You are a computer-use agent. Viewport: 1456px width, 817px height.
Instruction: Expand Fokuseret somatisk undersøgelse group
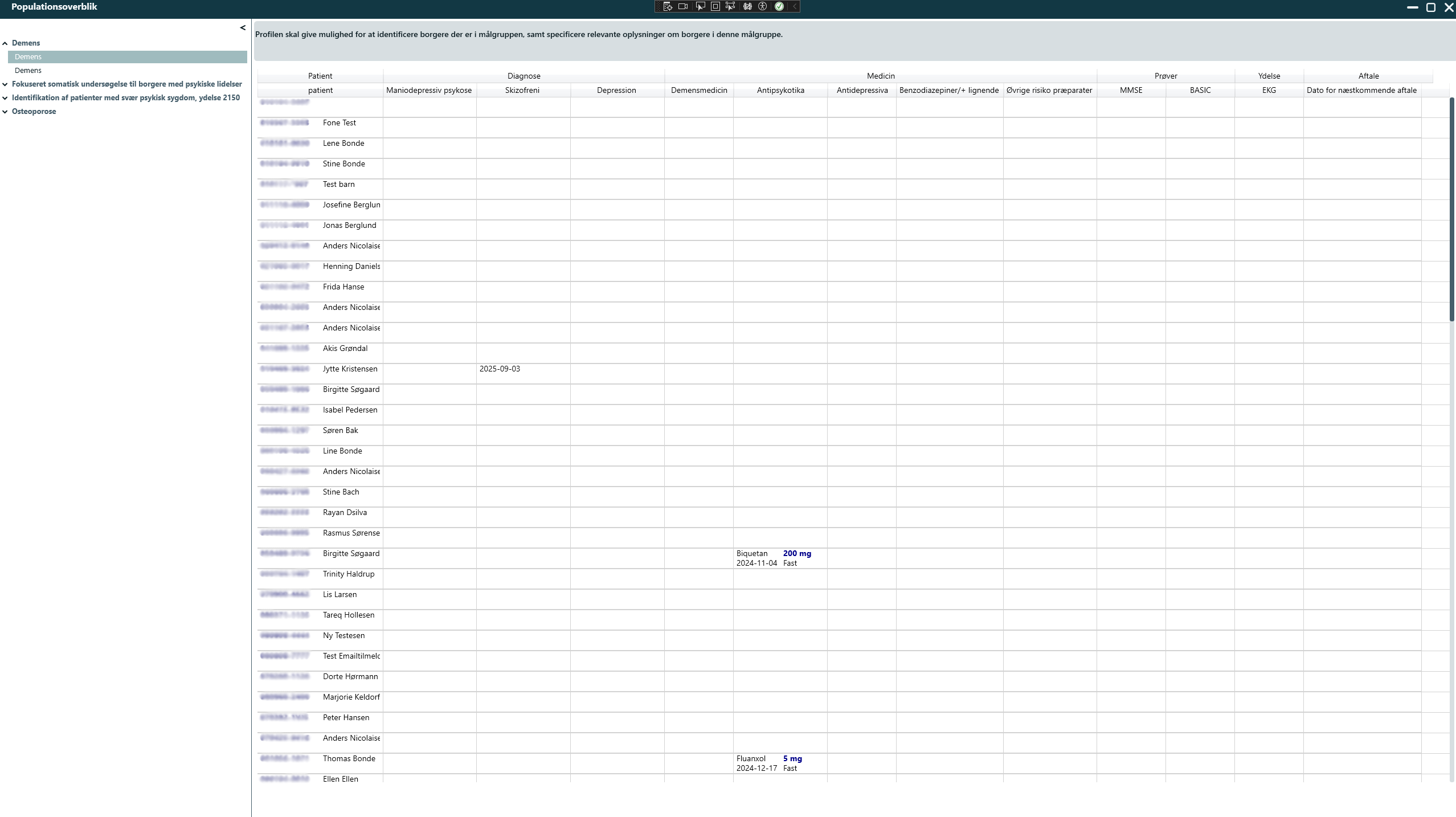5,84
